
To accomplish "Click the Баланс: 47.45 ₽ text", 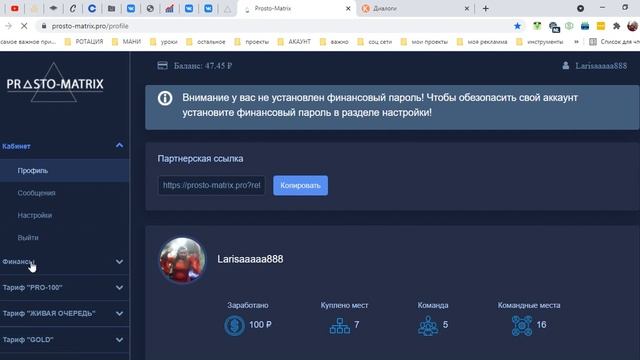I will tap(203, 66).
